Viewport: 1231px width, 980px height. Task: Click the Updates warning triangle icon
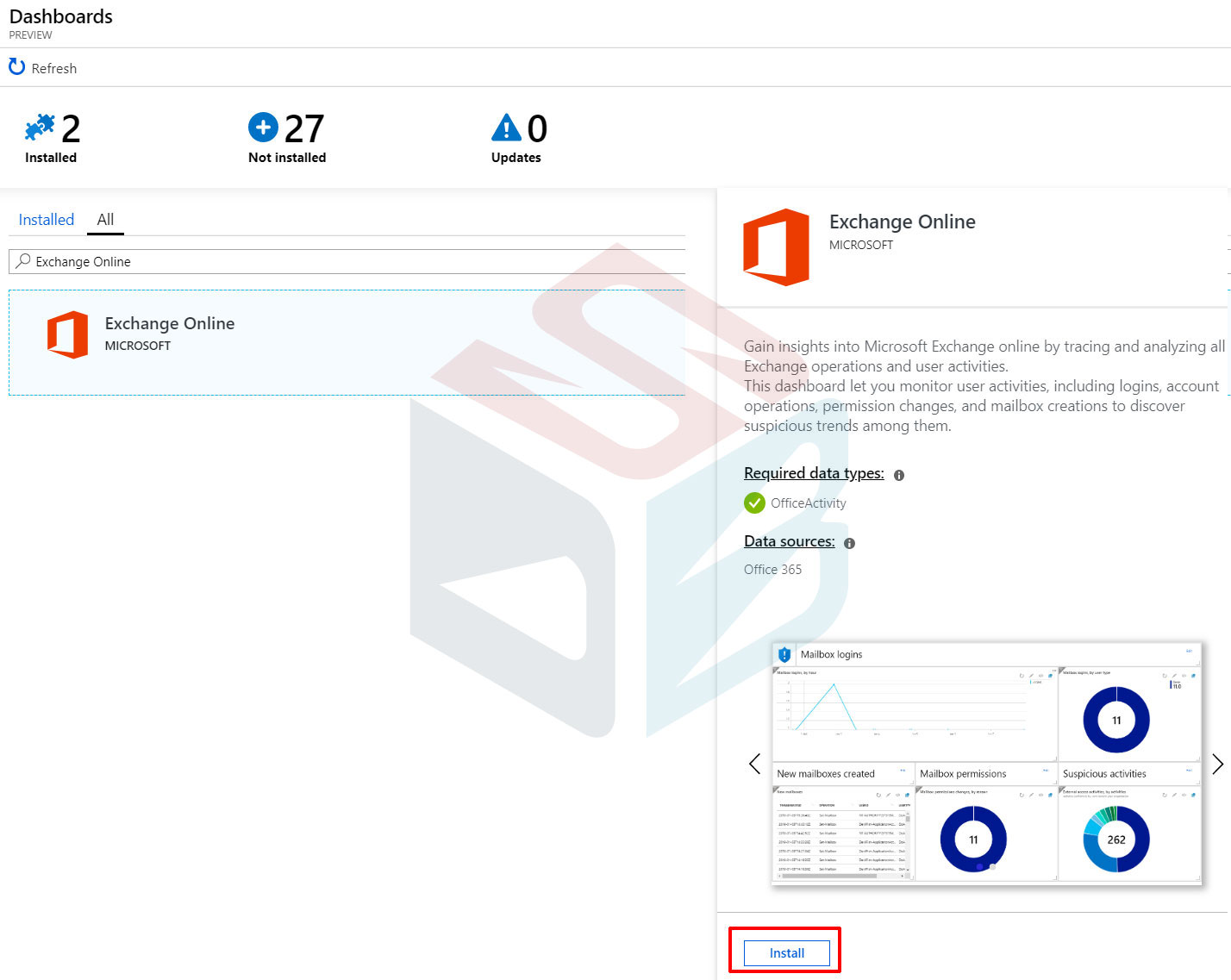506,128
